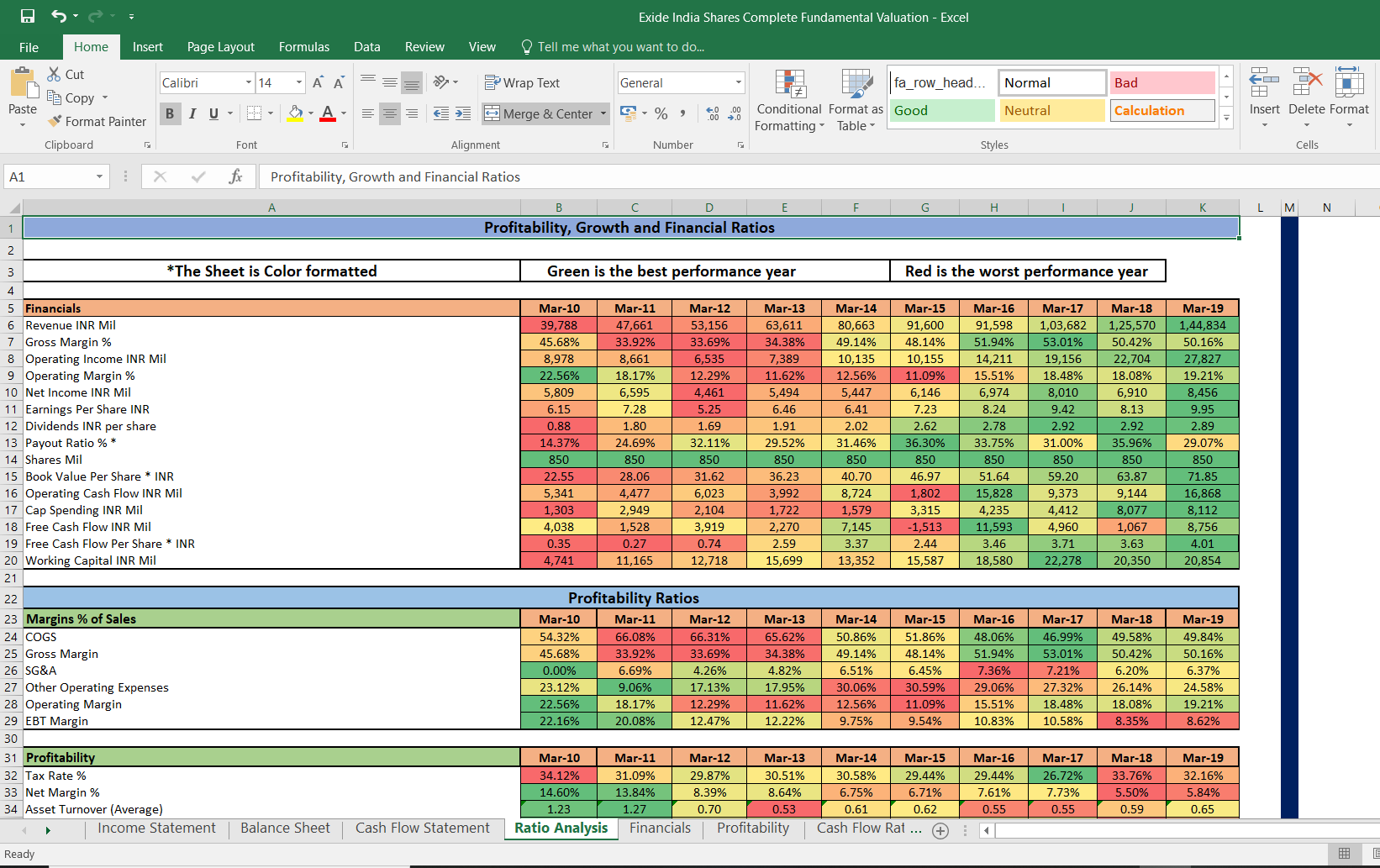The width and height of the screenshot is (1380, 868).
Task: Align cell text to the right
Action: (412, 113)
